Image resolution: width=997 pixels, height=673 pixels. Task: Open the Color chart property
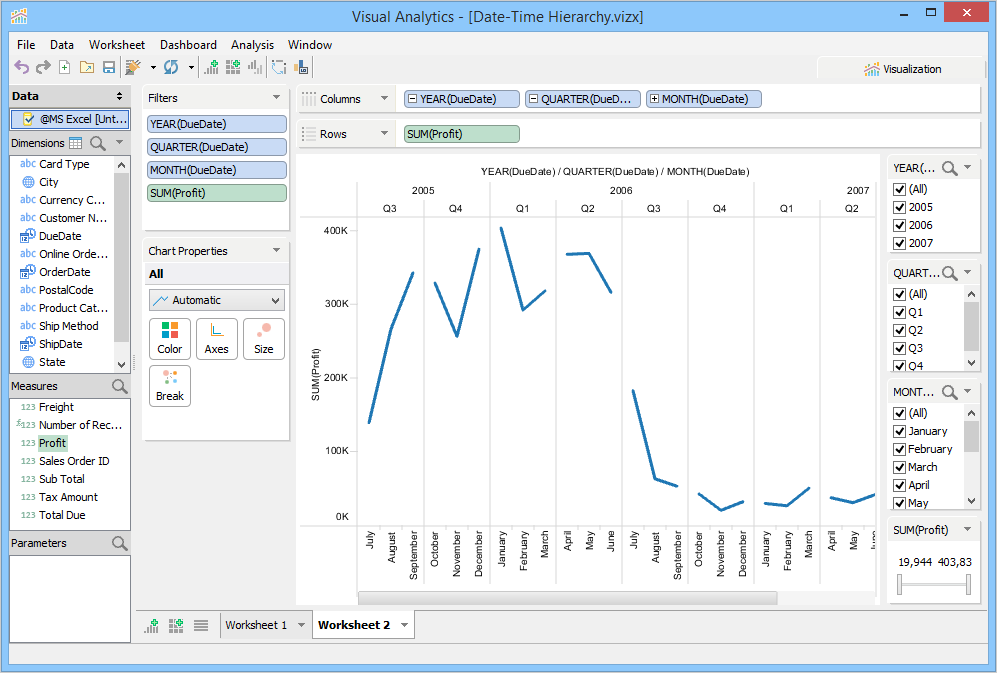170,339
